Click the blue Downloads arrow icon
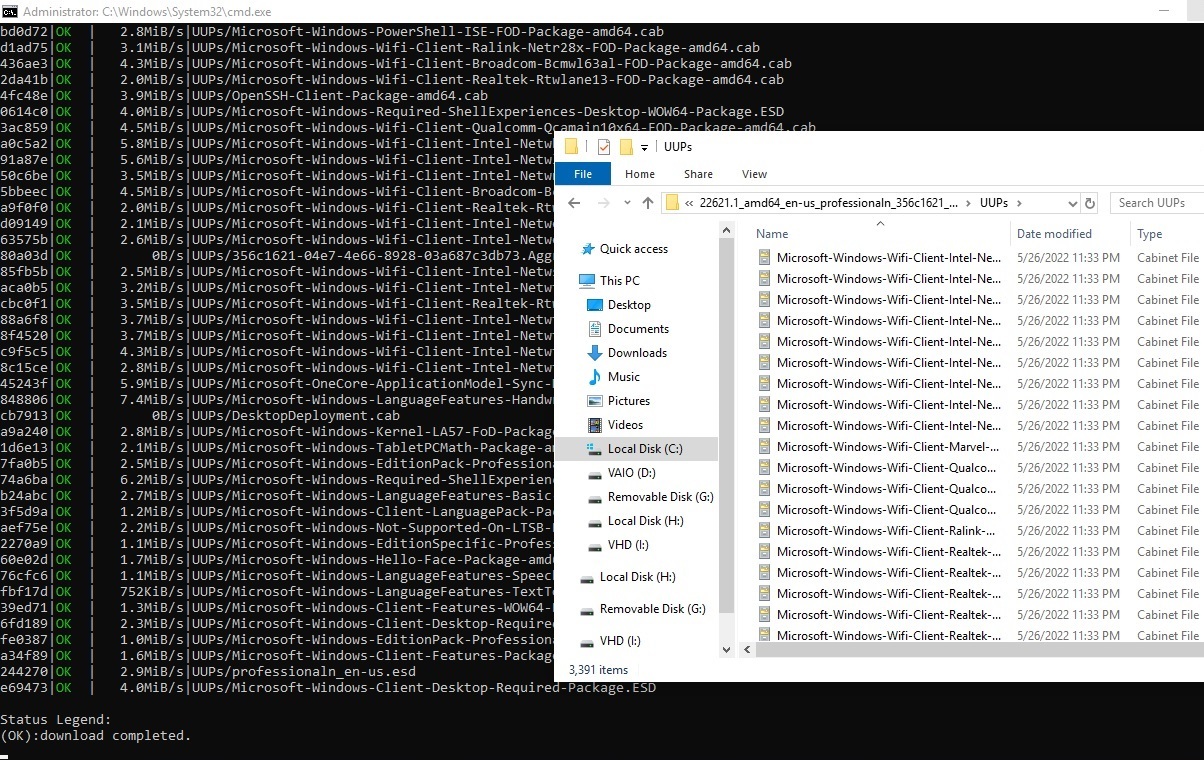Screen dimensions: 1204x760 coord(595,353)
